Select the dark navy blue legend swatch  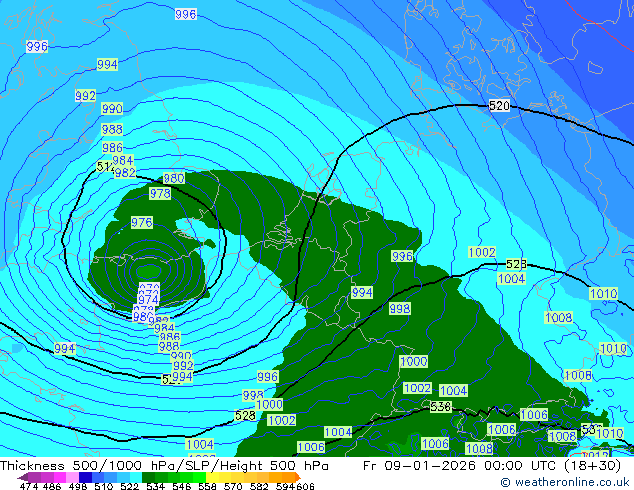click(x=85, y=477)
